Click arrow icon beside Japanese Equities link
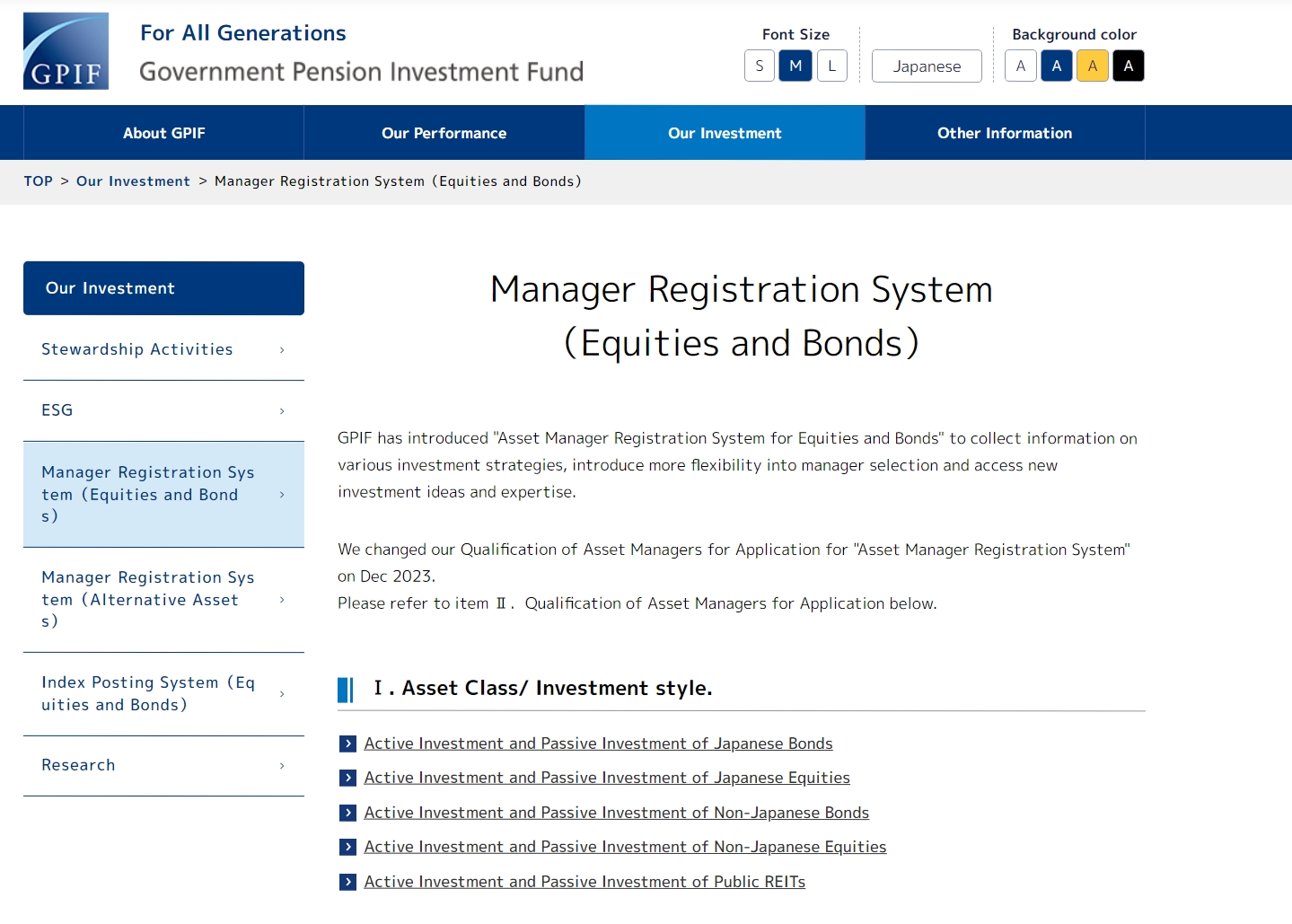Image resolution: width=1292 pixels, height=924 pixels. (347, 778)
